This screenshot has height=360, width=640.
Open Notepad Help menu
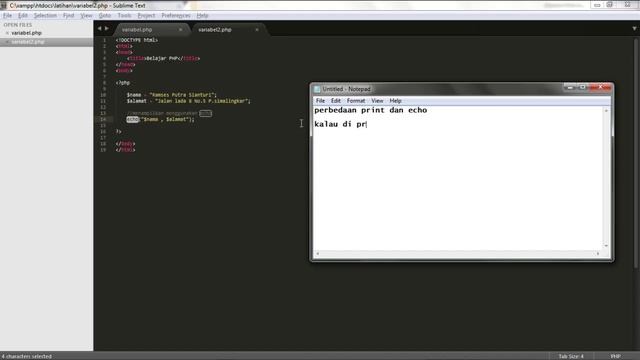pyautogui.click(x=395, y=101)
